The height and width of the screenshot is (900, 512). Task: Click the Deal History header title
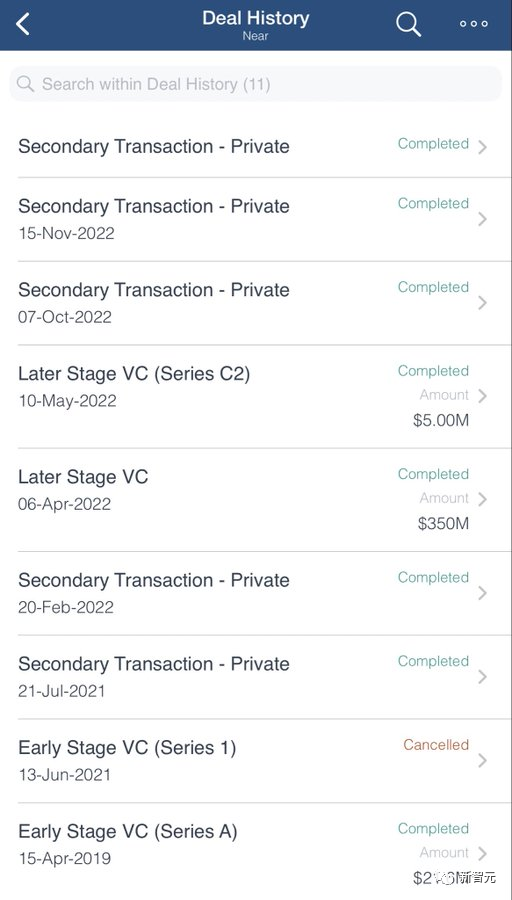pyautogui.click(x=255, y=18)
